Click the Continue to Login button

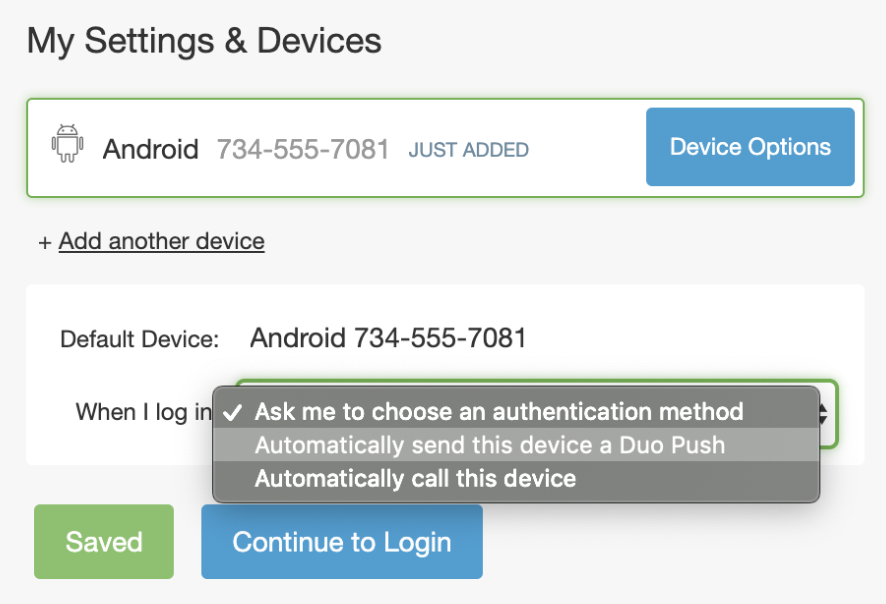341,541
